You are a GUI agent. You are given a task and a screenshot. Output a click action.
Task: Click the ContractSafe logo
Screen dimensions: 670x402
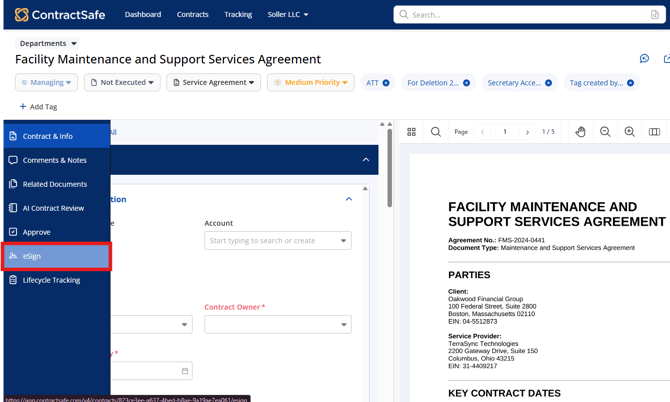[60, 15]
